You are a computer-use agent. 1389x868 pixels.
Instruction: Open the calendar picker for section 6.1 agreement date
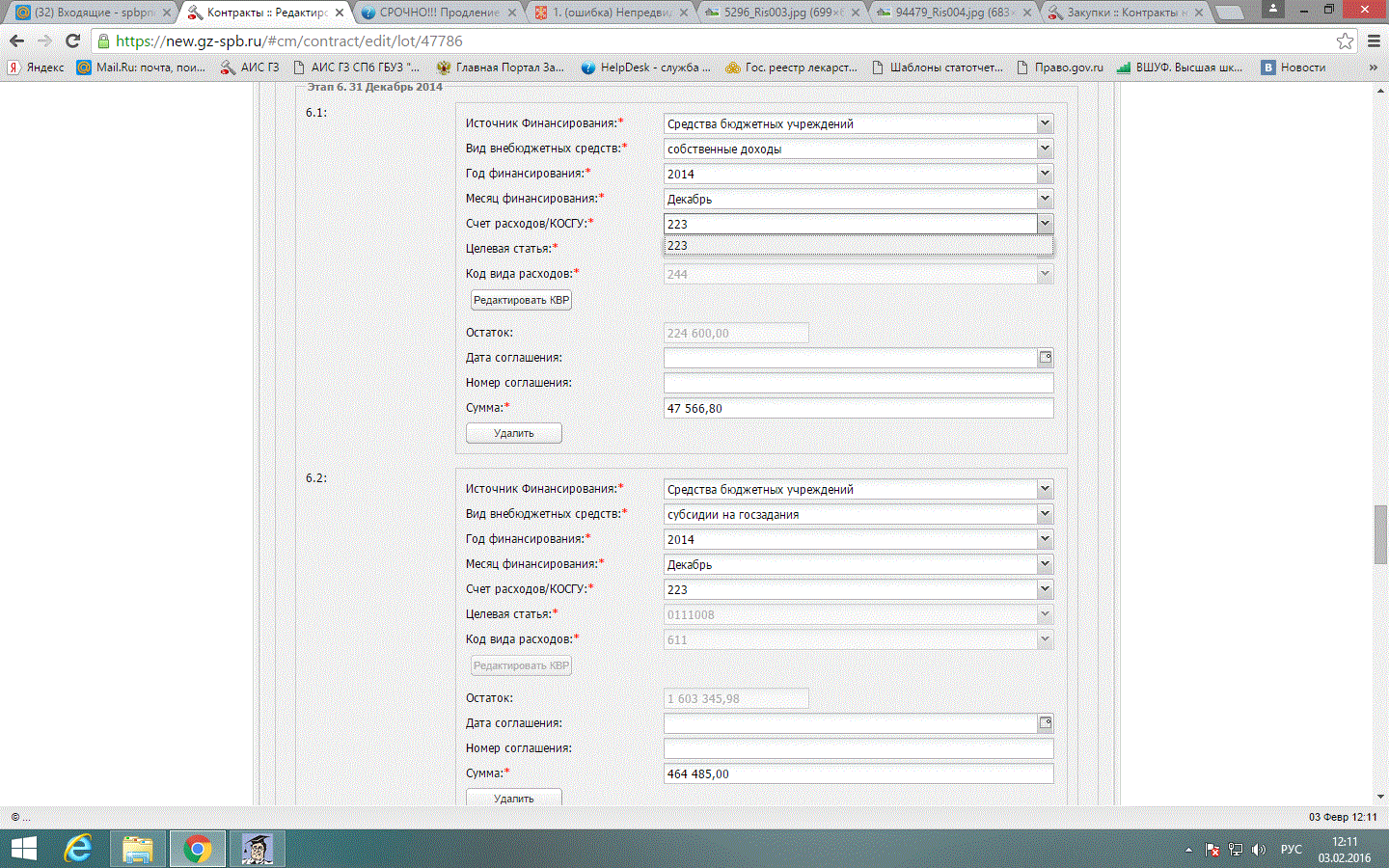click(x=1045, y=358)
